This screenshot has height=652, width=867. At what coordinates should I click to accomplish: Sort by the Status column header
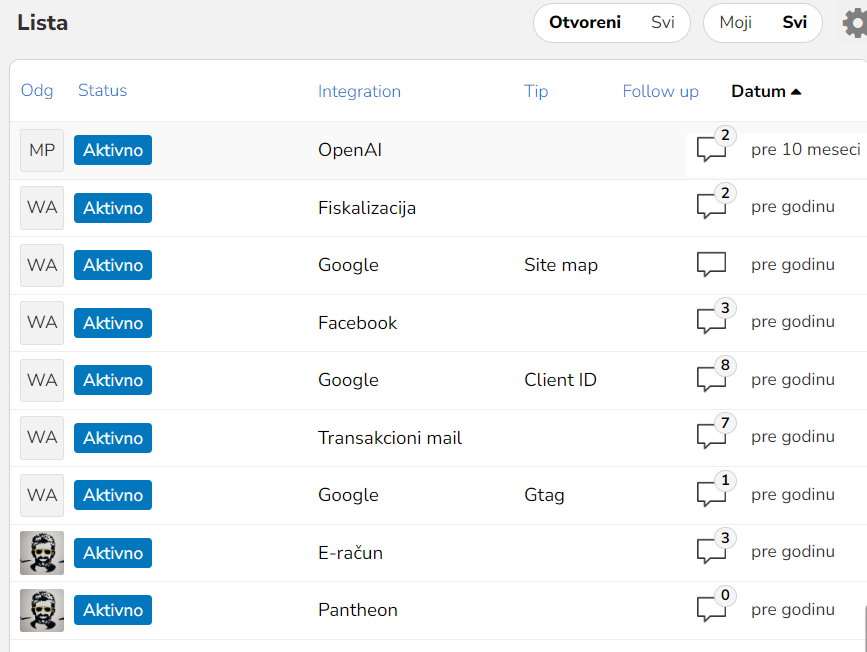[x=102, y=91]
